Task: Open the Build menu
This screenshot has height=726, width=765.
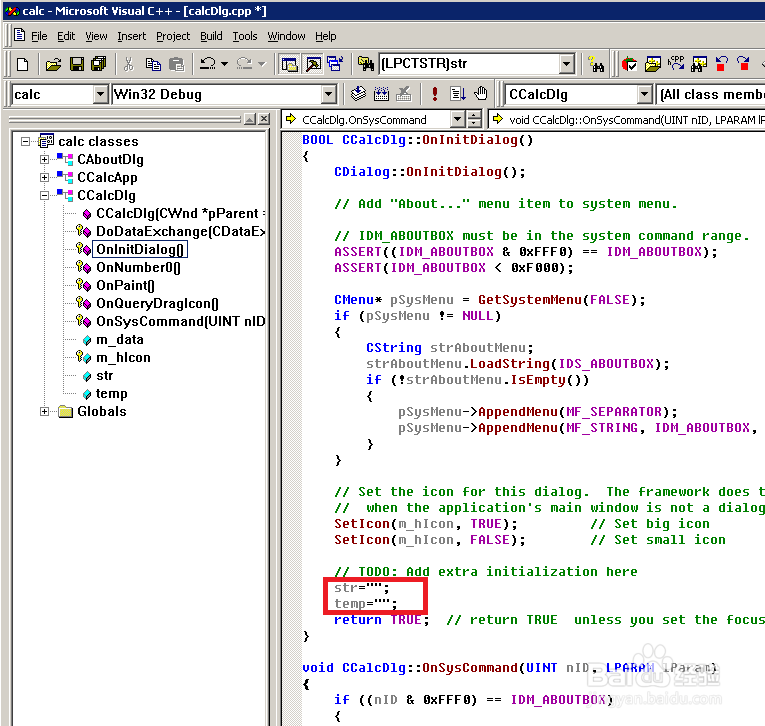Action: 211,36
